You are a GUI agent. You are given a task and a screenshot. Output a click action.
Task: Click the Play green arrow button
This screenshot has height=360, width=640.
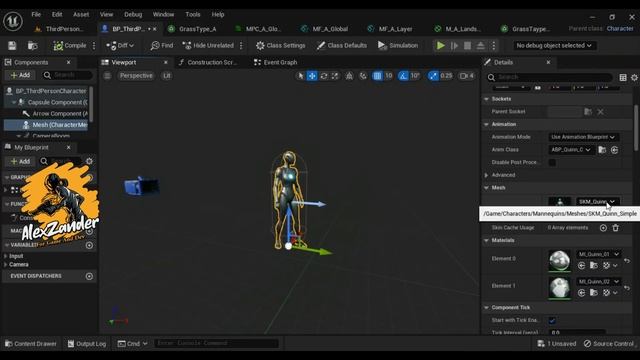click(x=440, y=45)
